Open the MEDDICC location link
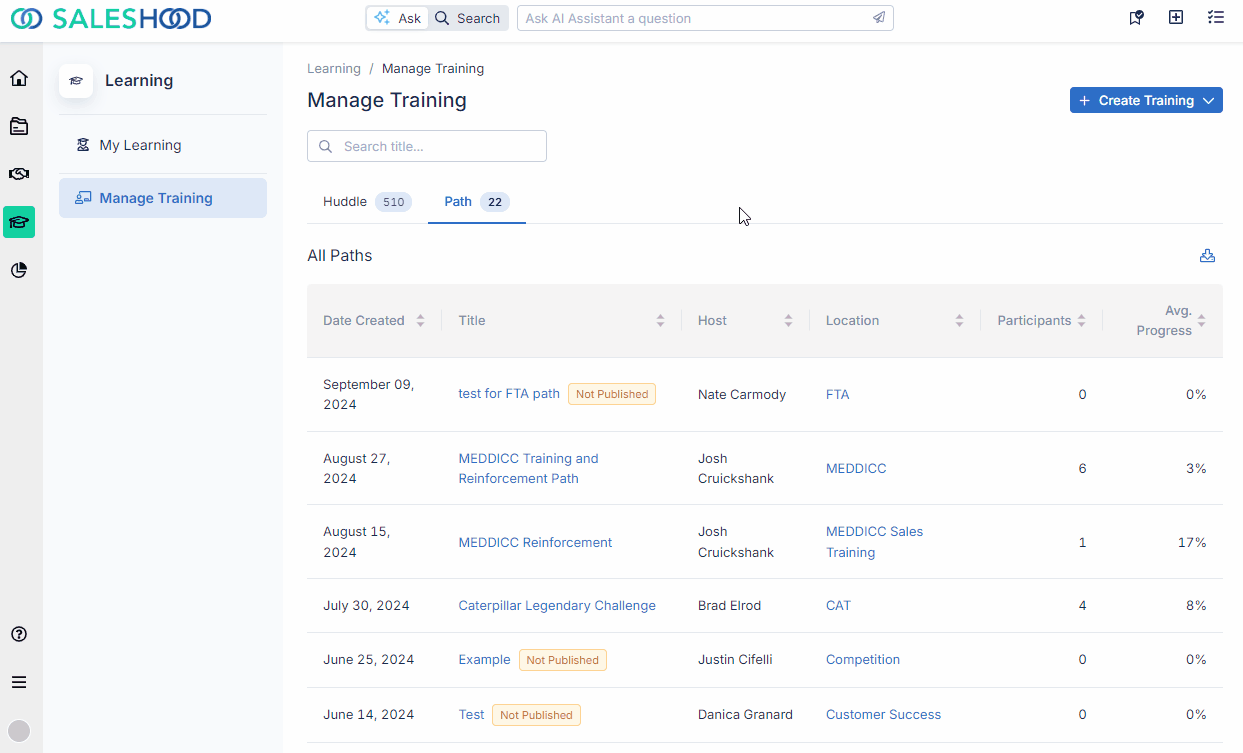Image resolution: width=1243 pixels, height=753 pixels. click(856, 468)
